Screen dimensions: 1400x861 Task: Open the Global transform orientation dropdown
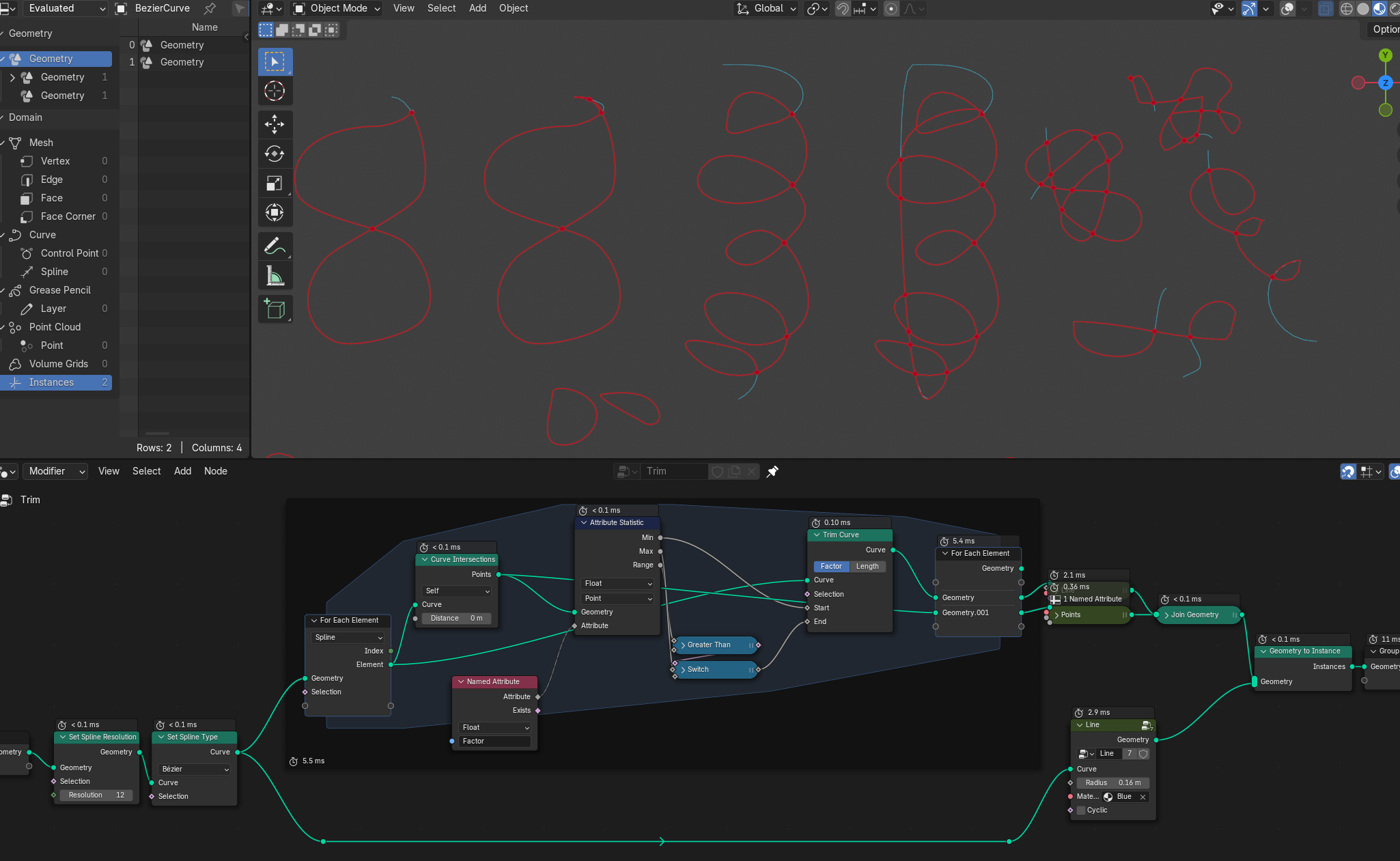click(x=766, y=8)
